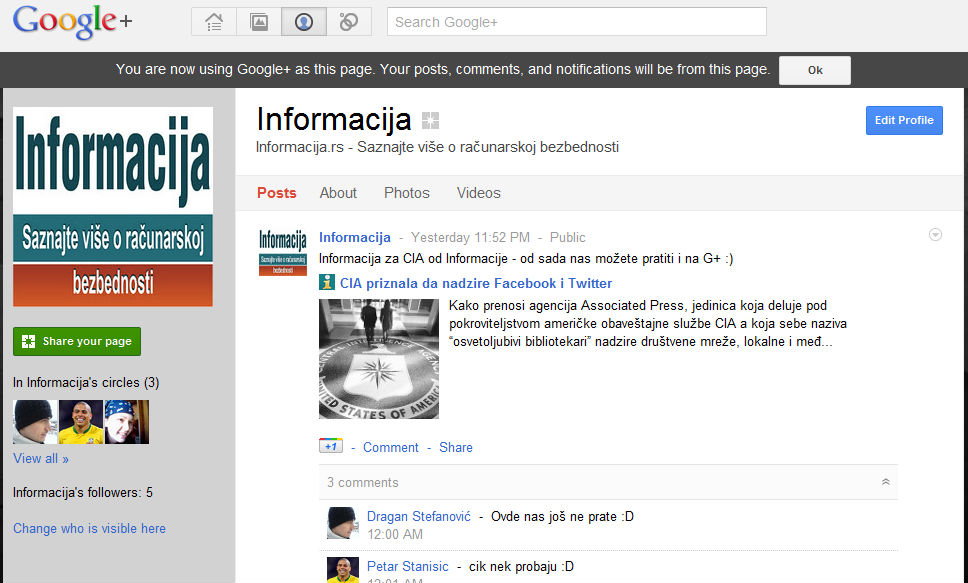Click the Share your page button
Viewport: 968px width, 583px height.
[77, 342]
